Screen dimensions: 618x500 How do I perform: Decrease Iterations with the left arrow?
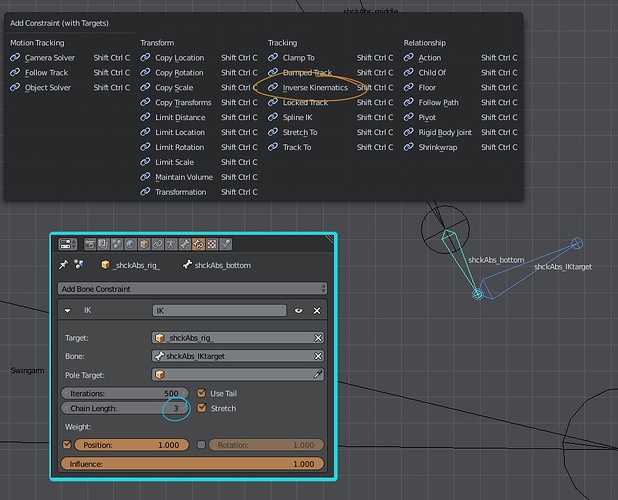65,393
